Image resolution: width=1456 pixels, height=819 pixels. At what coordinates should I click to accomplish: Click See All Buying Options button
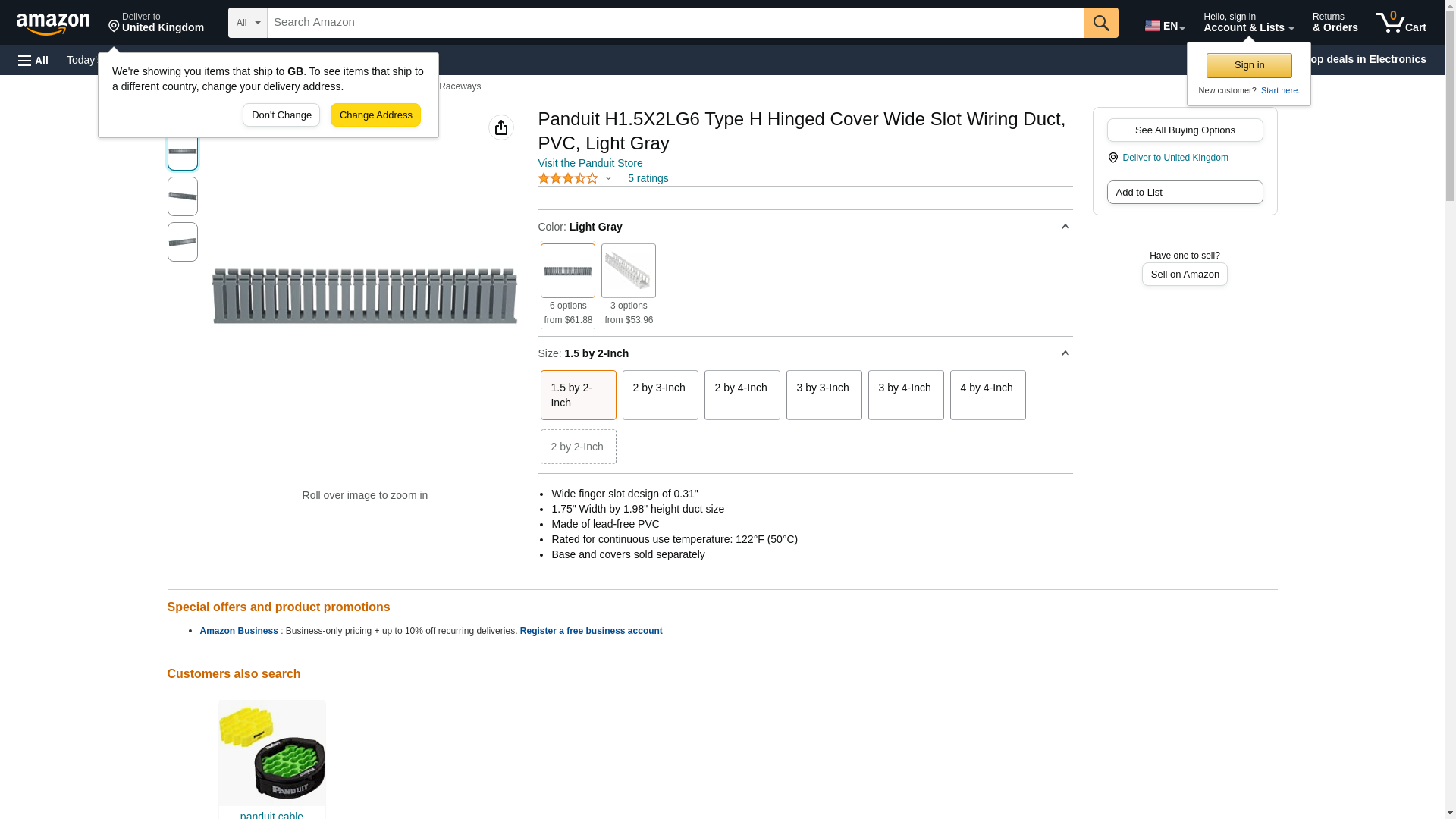click(1184, 130)
